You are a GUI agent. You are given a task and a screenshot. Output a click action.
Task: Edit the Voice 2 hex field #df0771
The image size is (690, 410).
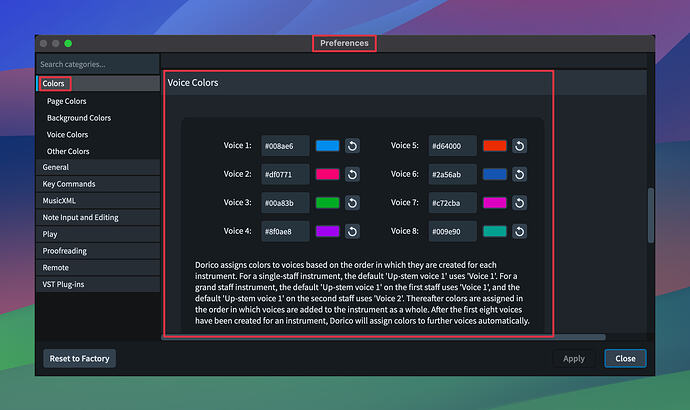(285, 174)
